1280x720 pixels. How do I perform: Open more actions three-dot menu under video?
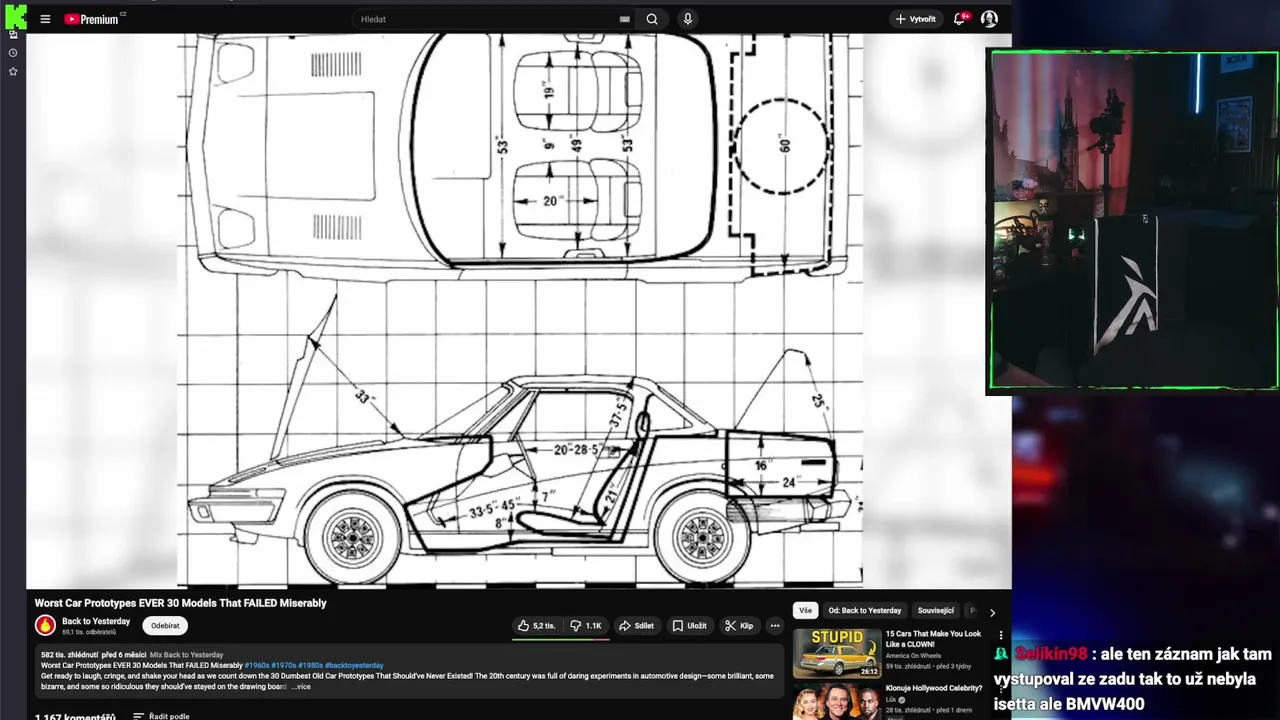point(774,626)
